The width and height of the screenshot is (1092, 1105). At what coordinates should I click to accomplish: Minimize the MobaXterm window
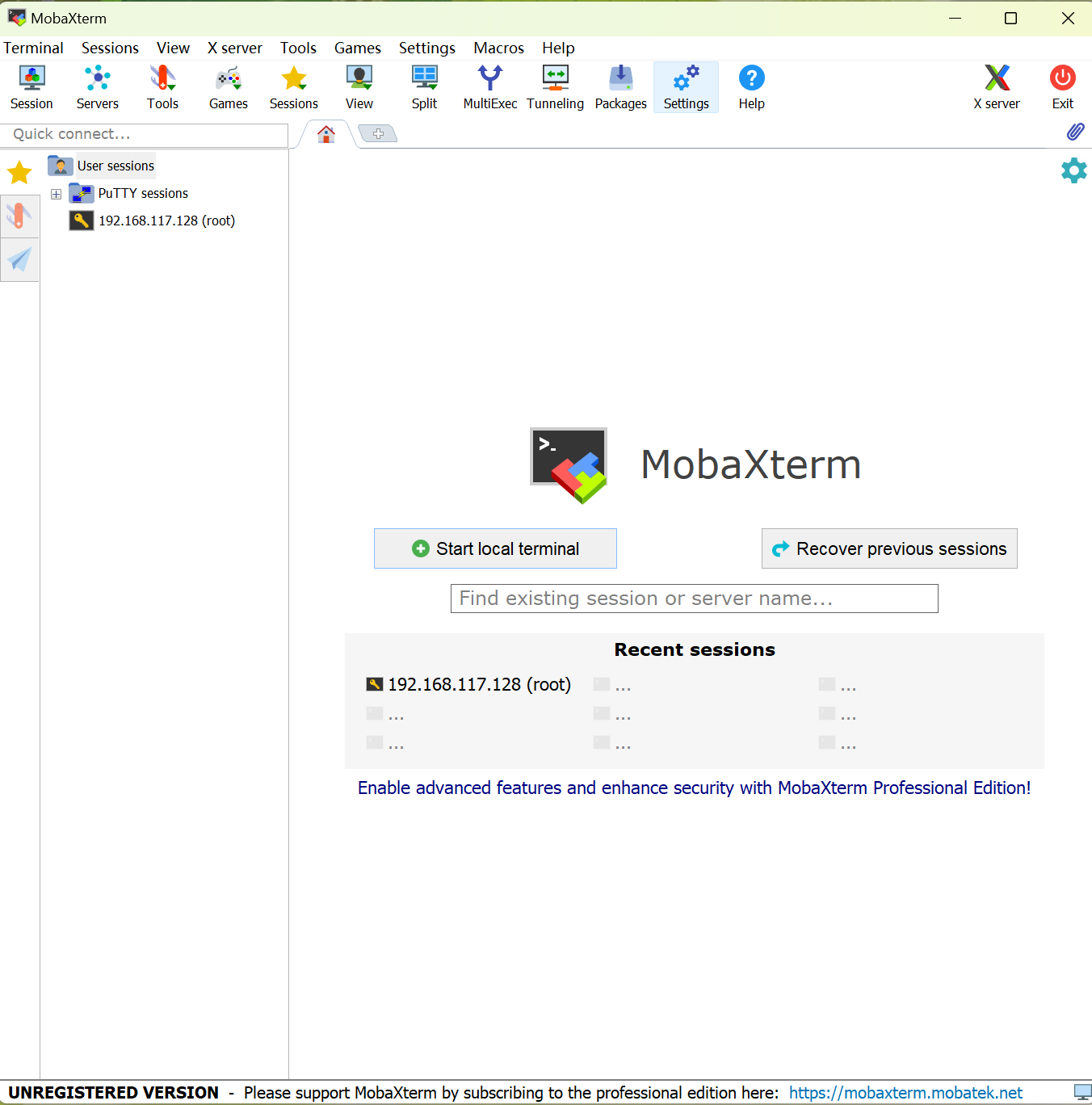click(x=955, y=18)
